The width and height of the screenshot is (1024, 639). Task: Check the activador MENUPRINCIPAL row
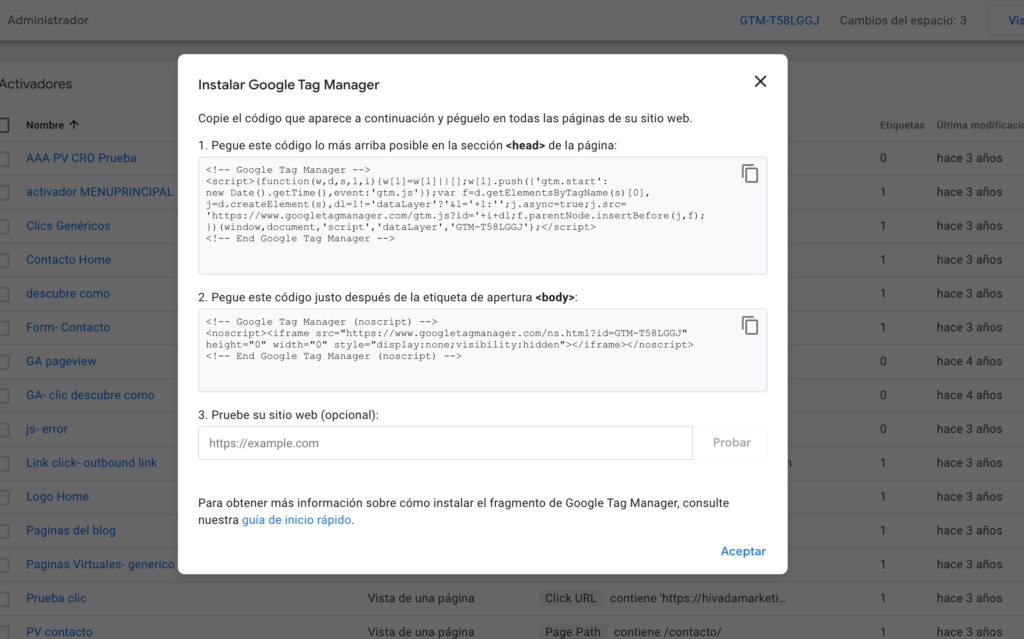[3, 192]
